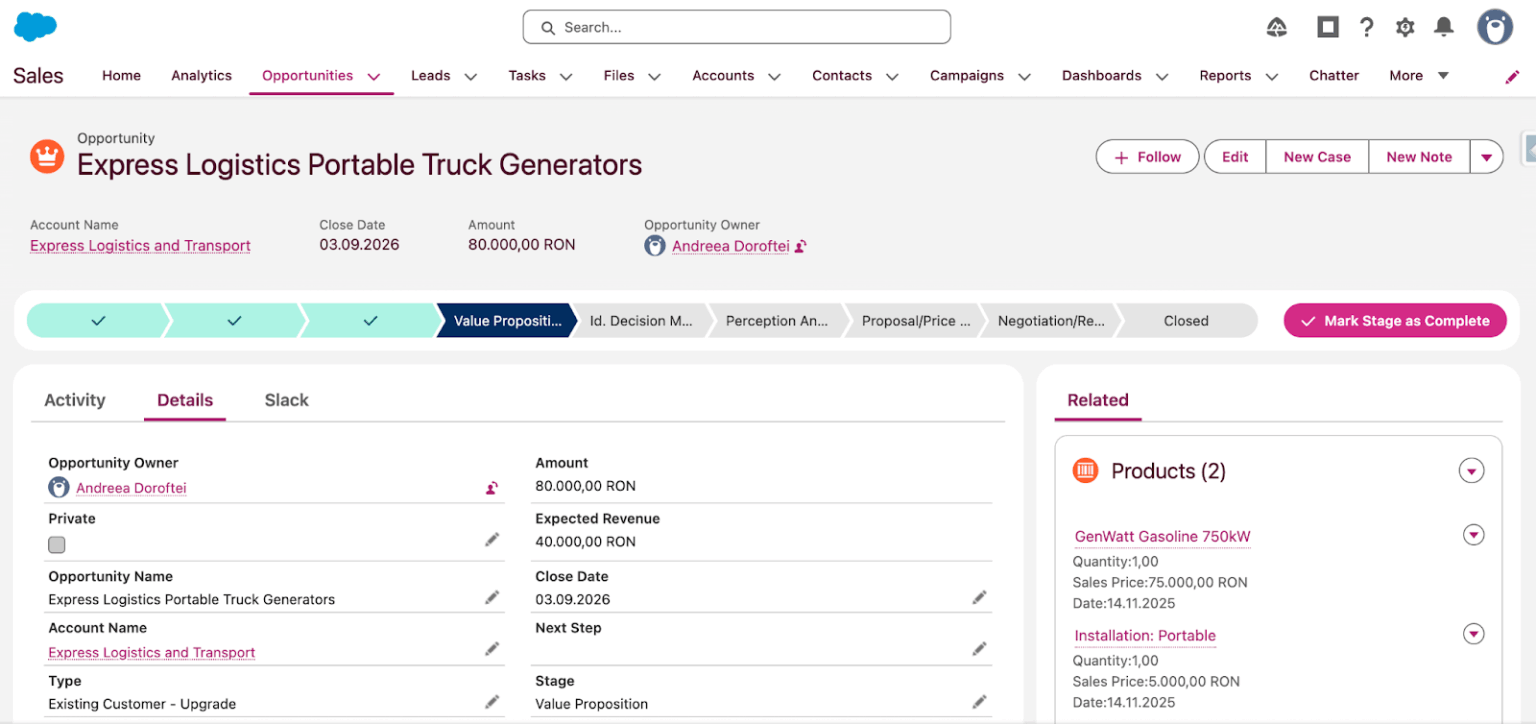Open the Notifications bell
The height and width of the screenshot is (724, 1536).
1444,27
